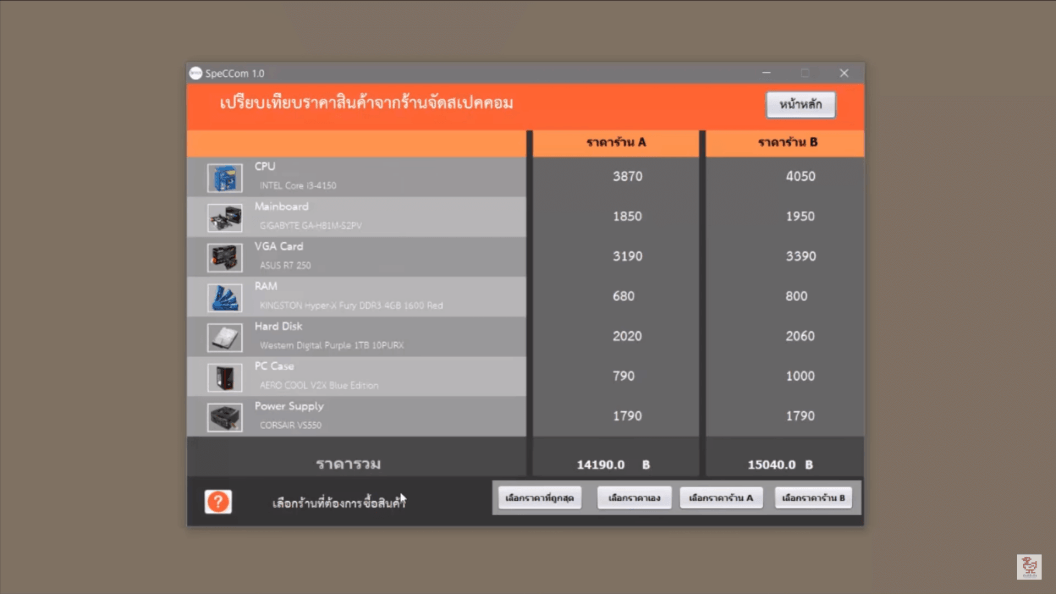Open help via orange question mark icon
The width and height of the screenshot is (1056, 594).
218,502
